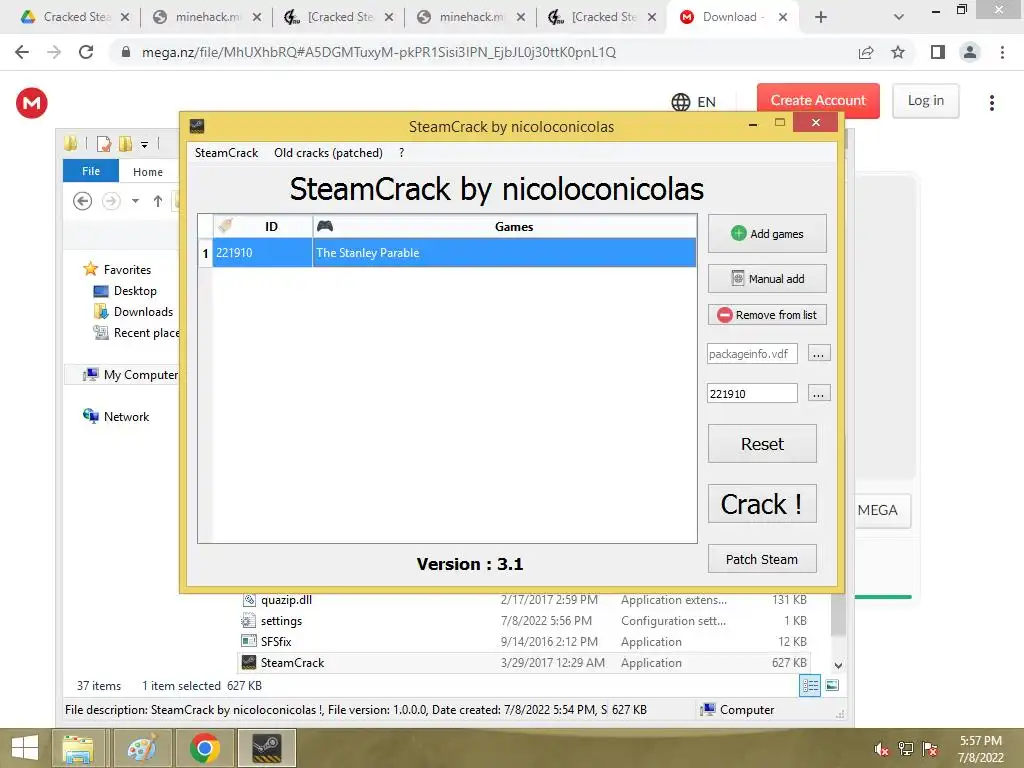Click Chrome back button
The image size is (1024, 768).
coord(22,52)
